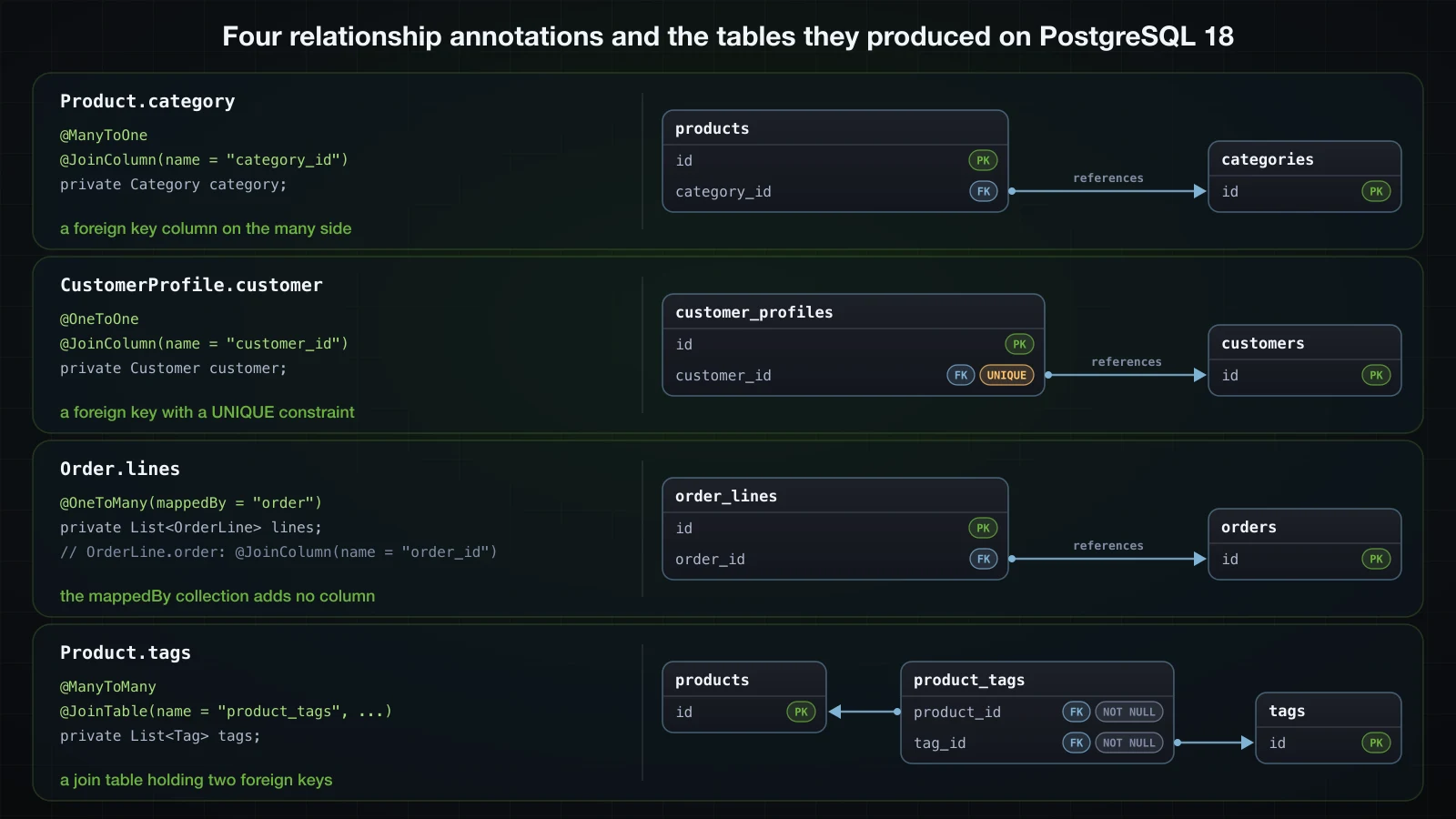Click the PK badge in the orders table
The height and width of the screenshot is (819, 1456).
(x=1376, y=559)
